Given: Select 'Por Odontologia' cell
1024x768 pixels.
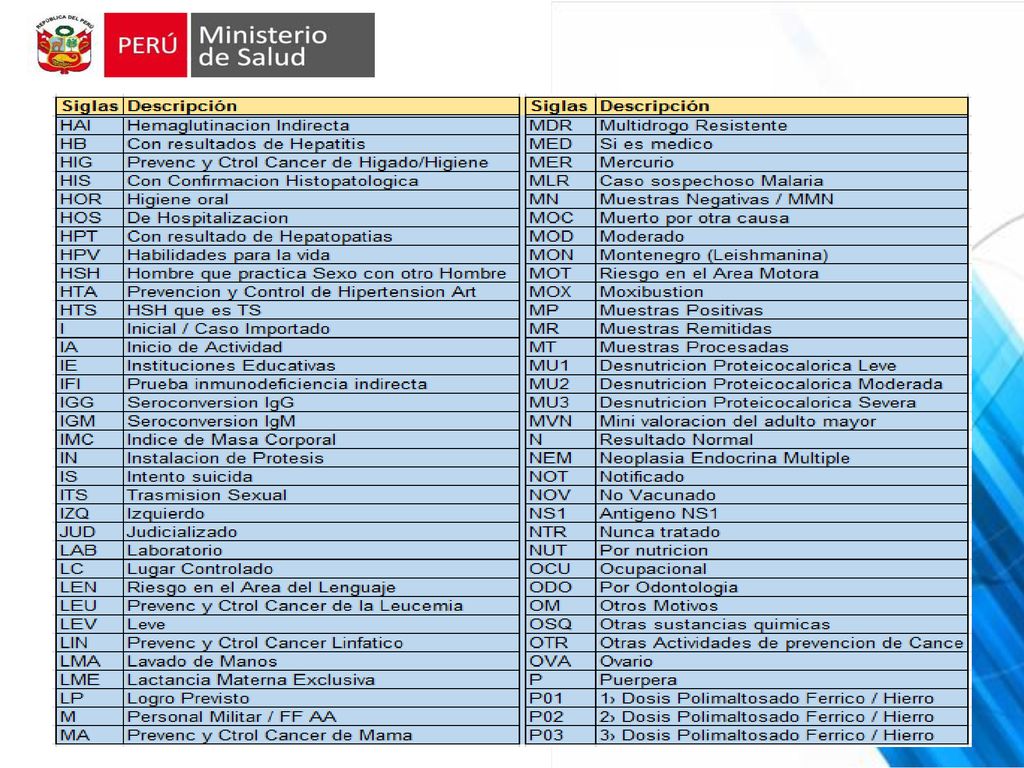Looking at the screenshot, I should click(x=781, y=587).
